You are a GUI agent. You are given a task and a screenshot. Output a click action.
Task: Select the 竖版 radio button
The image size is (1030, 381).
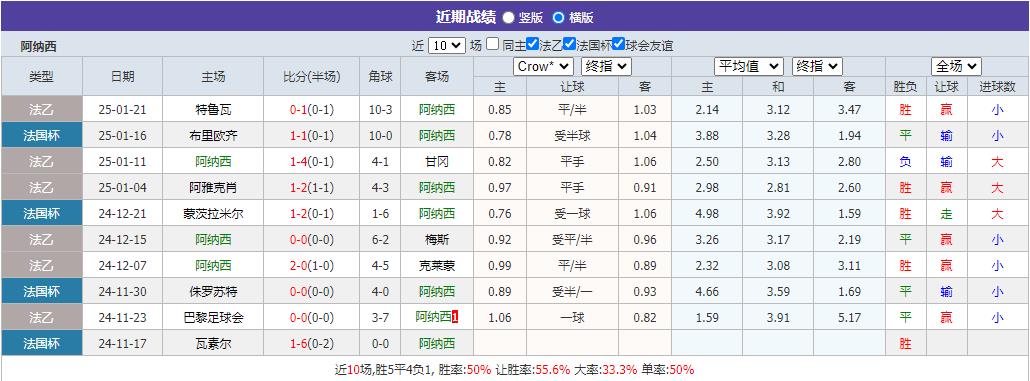tap(508, 18)
